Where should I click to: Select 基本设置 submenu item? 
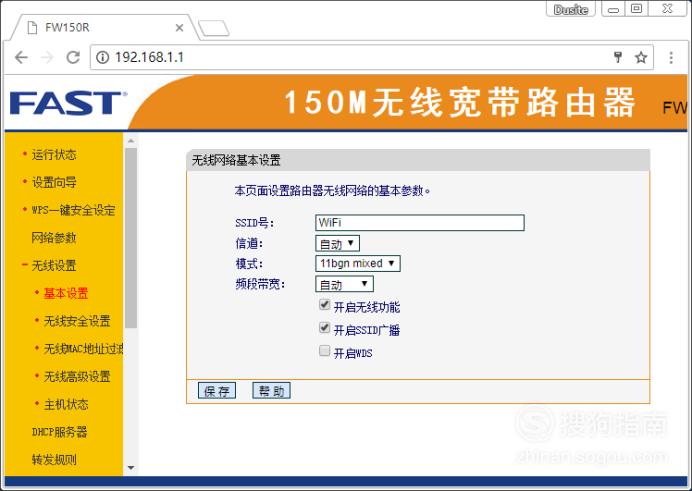click(66, 293)
